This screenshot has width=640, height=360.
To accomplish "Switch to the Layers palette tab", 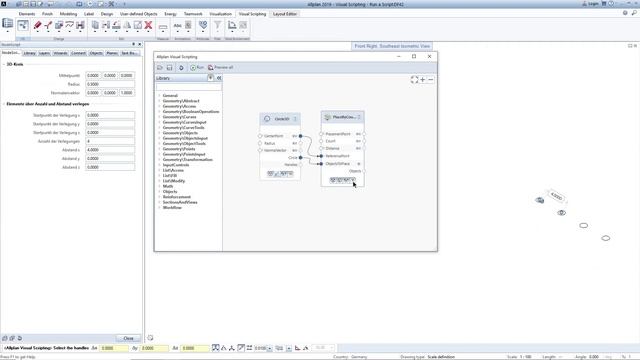I will pyautogui.click(x=44, y=53).
